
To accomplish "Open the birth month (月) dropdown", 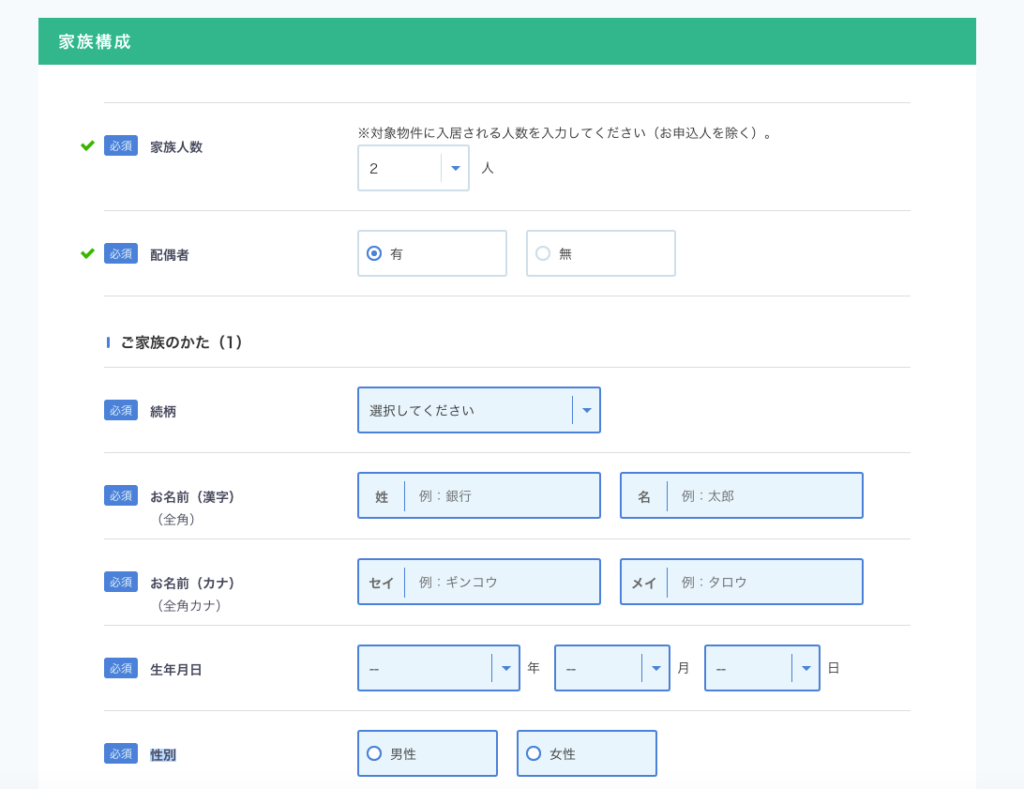I will point(612,668).
